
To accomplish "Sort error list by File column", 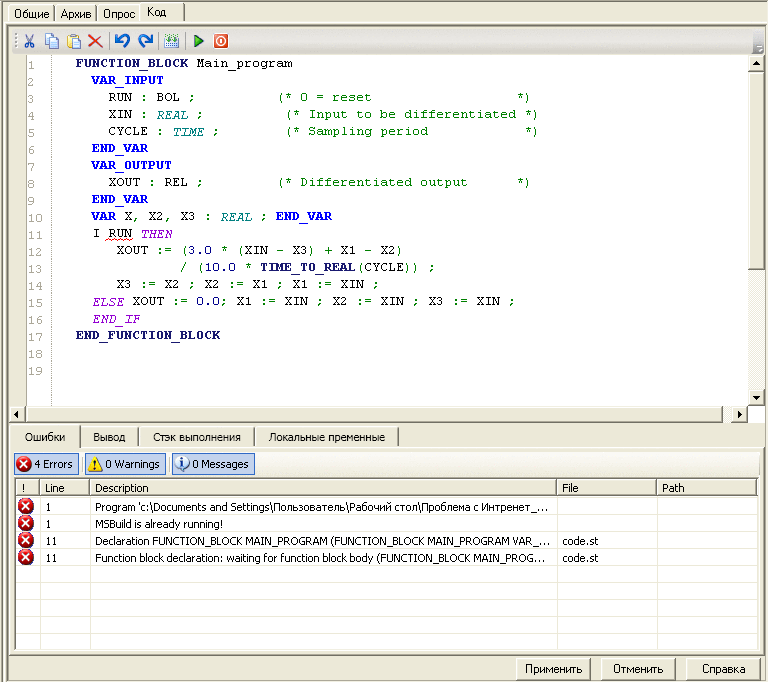I will (x=607, y=488).
